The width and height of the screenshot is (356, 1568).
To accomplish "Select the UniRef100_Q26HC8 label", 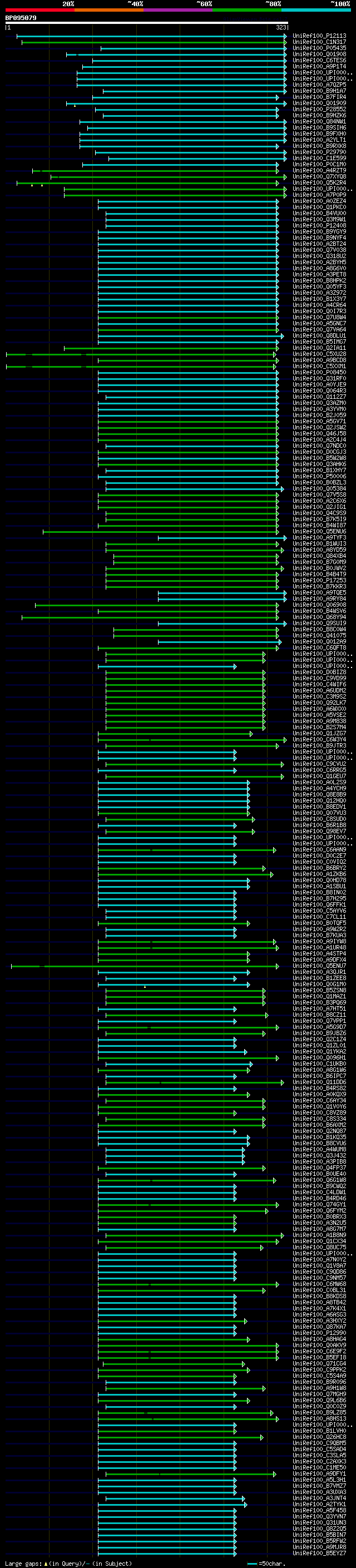I will click(319, 1438).
